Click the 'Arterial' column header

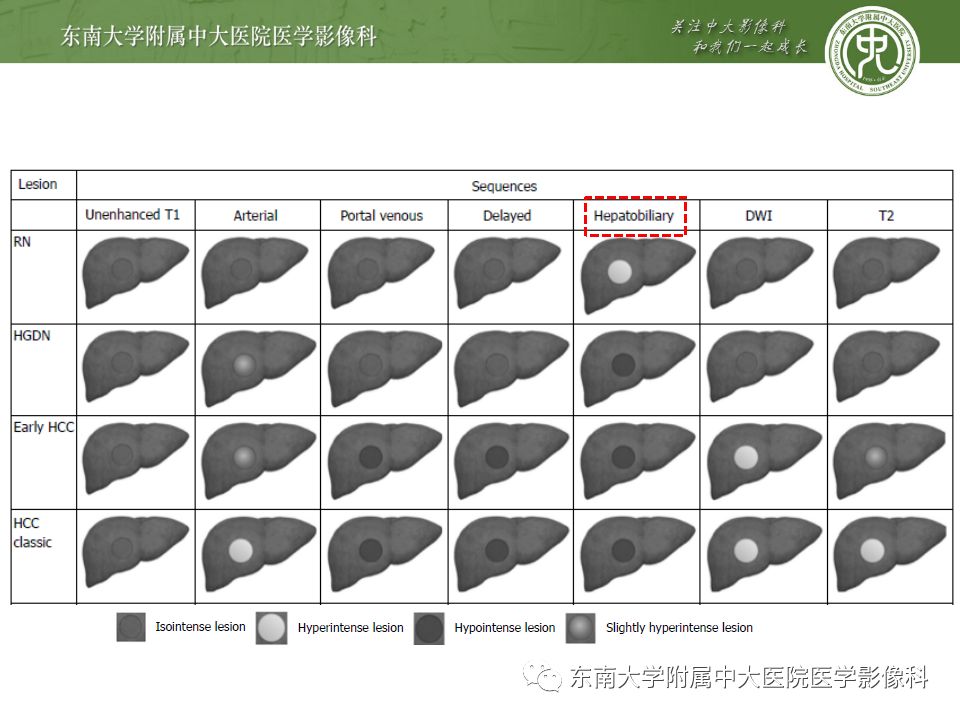click(x=255, y=216)
